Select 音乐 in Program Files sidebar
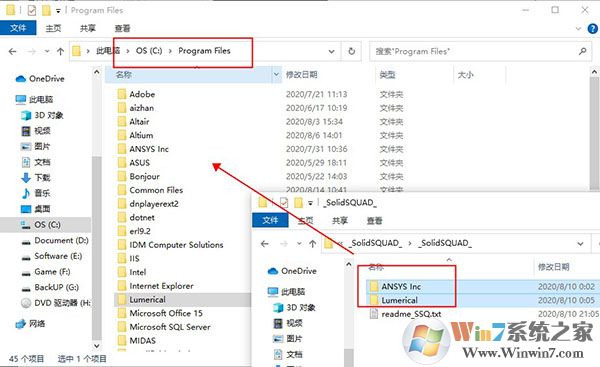600x367 pixels. click(x=36, y=193)
